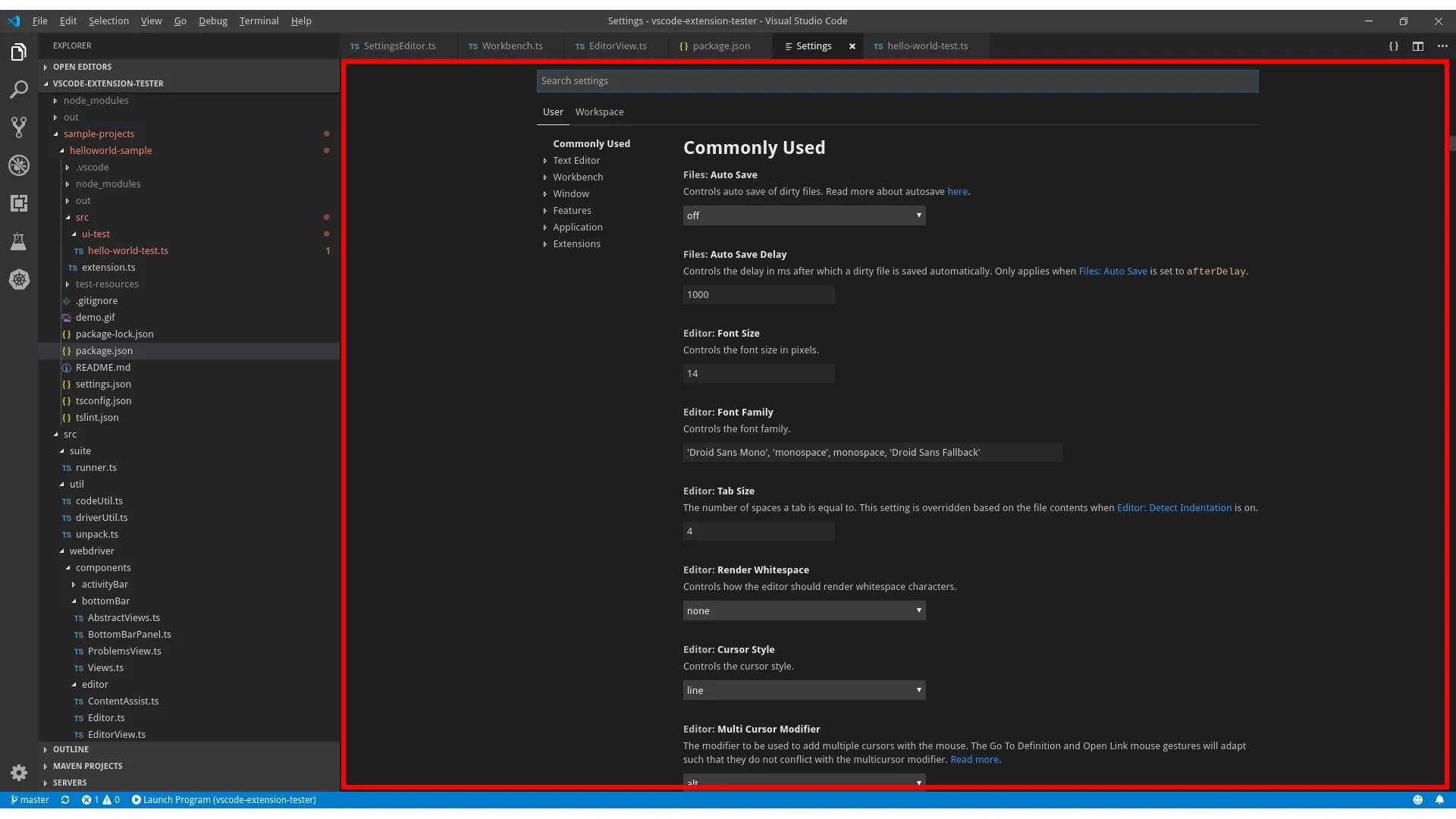1456x819 pixels.
Task: Expand the Open Editors section
Action: (x=189, y=67)
